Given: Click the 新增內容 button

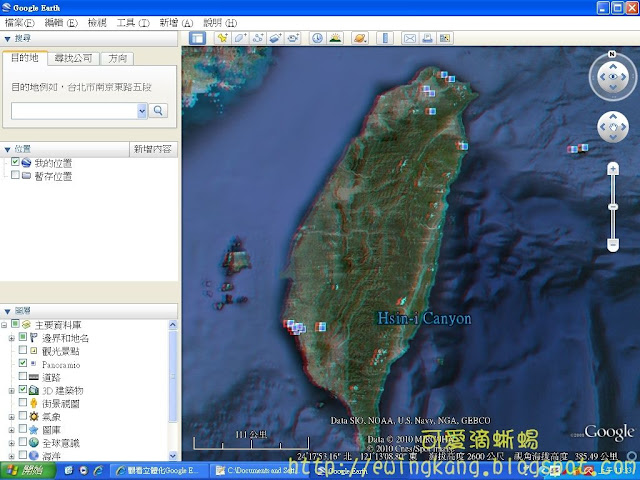Looking at the screenshot, I should pos(153,149).
